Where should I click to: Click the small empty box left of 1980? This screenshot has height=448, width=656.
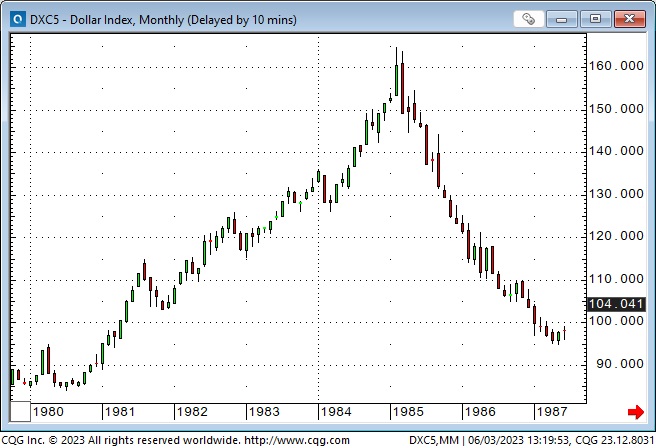(20, 412)
